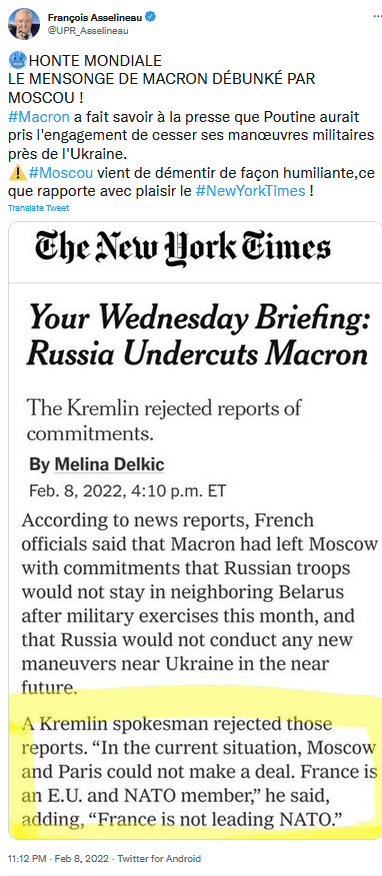Click the warning sign emoji before #Moscou
The image size is (382, 876).
coord(17,173)
